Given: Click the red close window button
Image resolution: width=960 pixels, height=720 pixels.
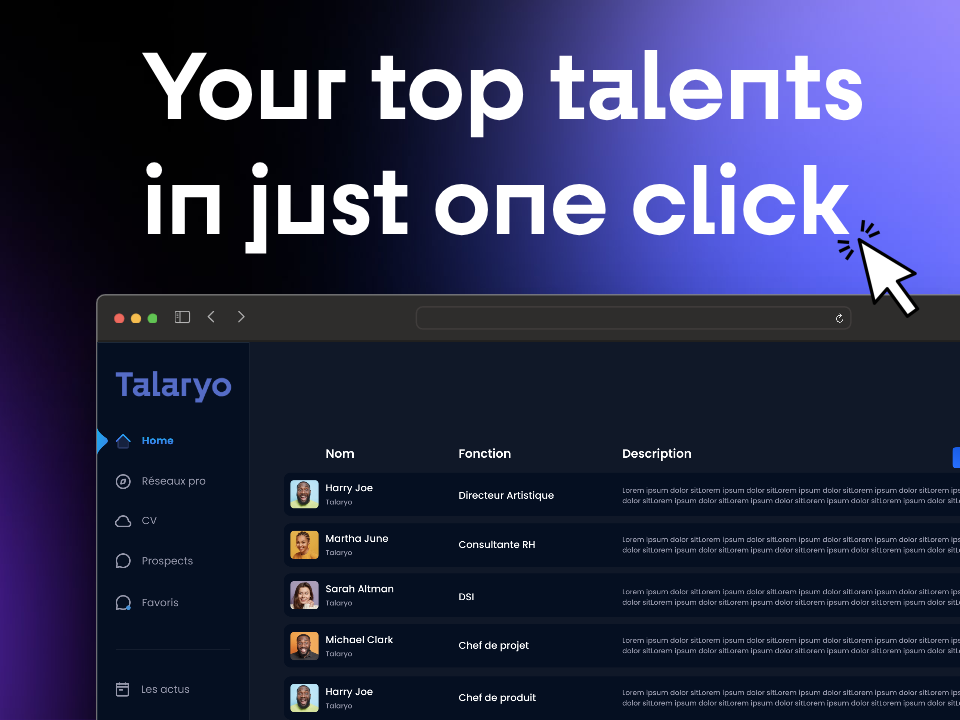Looking at the screenshot, I should [x=119, y=318].
